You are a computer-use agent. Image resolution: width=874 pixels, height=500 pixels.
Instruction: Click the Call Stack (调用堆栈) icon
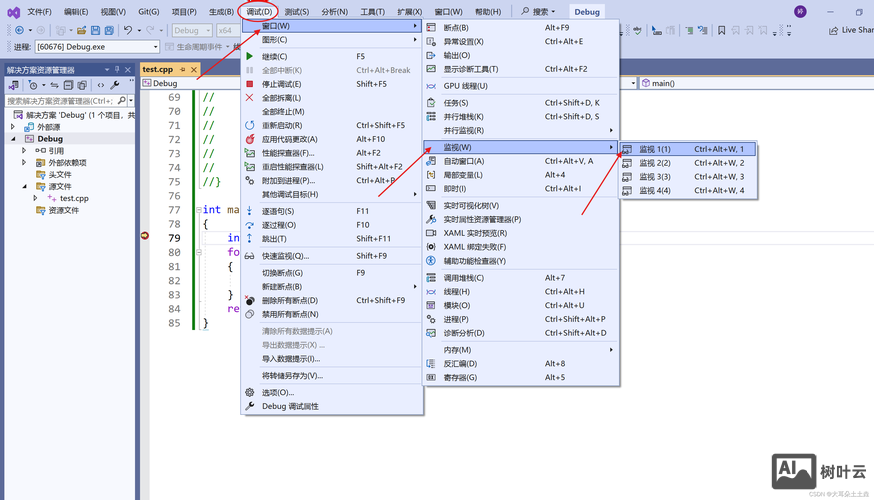click(431, 278)
